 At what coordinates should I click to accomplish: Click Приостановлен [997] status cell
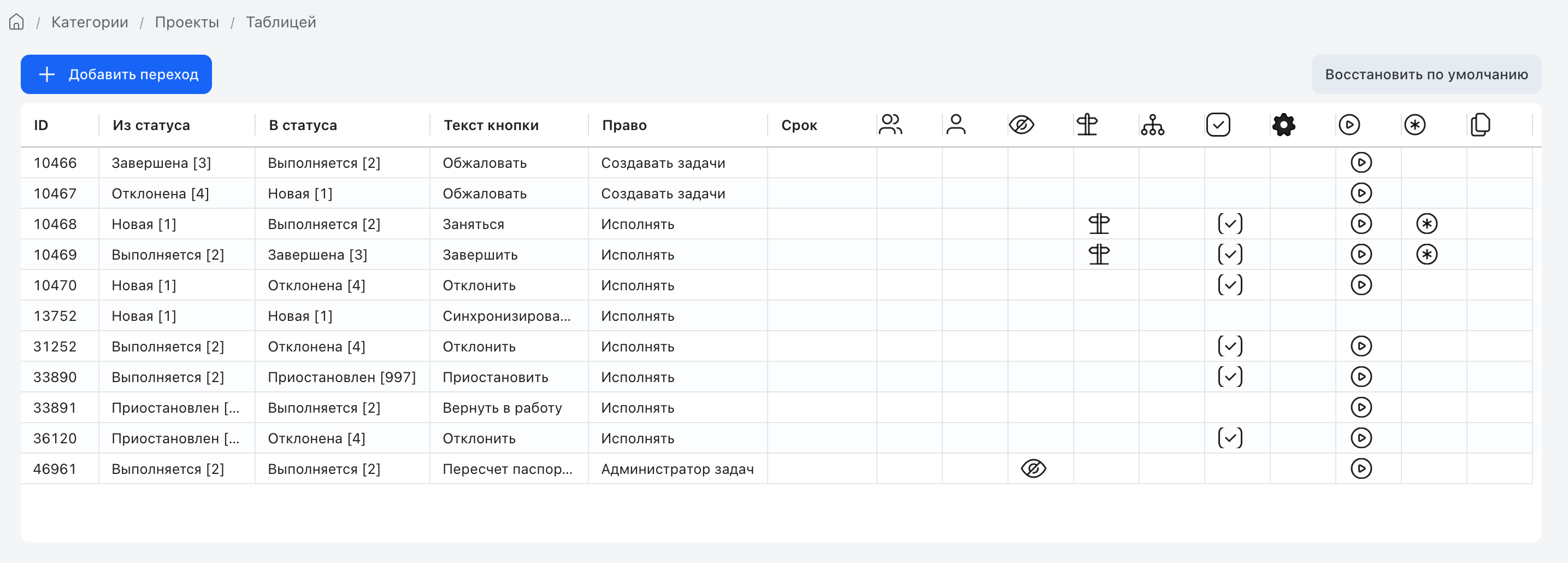coord(341,377)
